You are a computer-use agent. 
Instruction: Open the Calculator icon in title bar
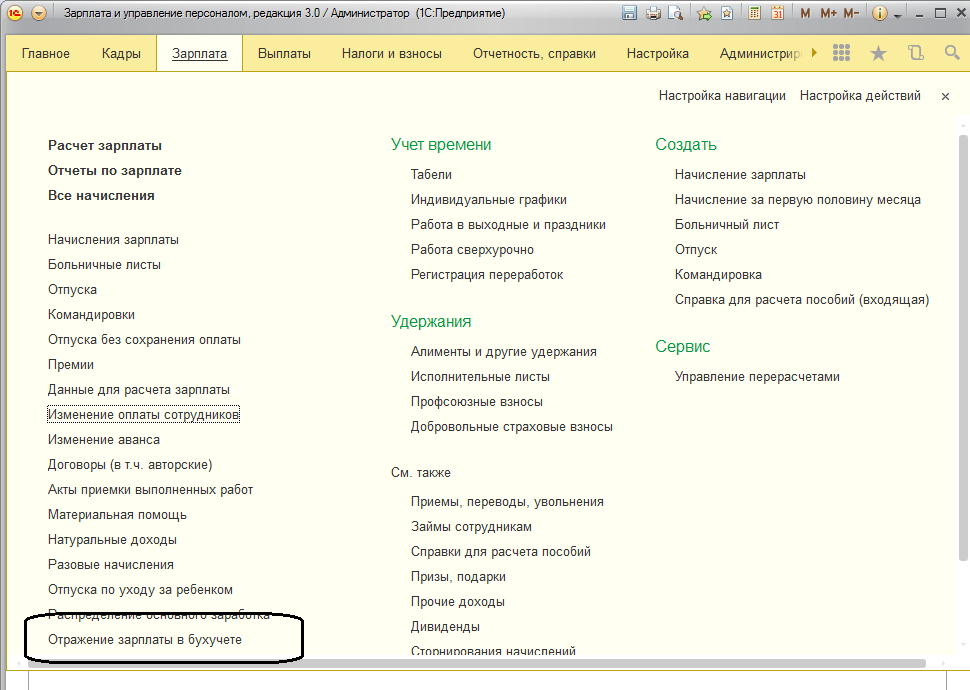pos(753,14)
